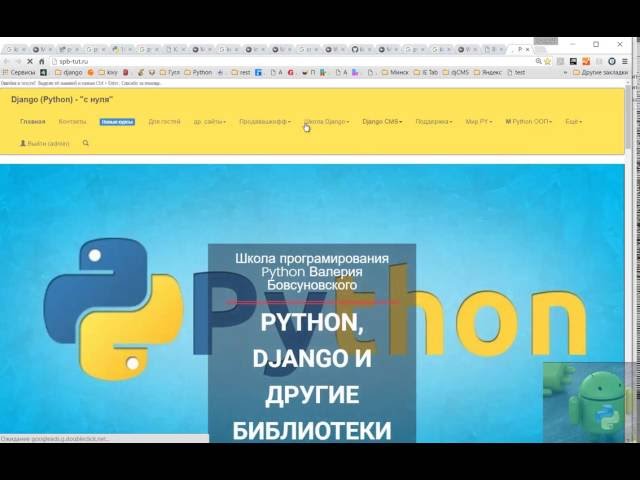Image resolution: width=640 pixels, height=480 pixels.
Task: Go to Главная in site menu
Action: coord(33,121)
